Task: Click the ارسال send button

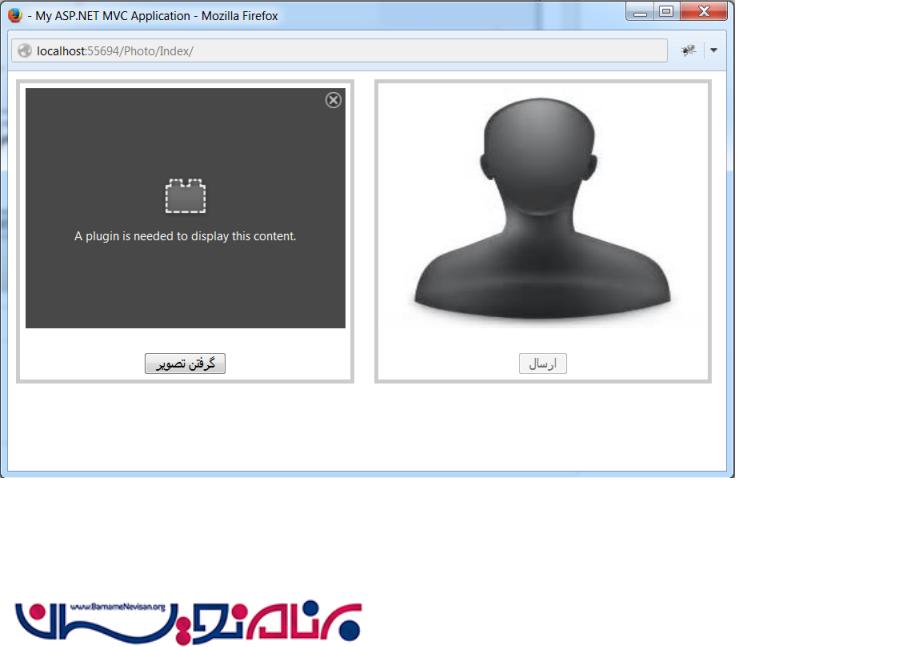Action: click(543, 363)
